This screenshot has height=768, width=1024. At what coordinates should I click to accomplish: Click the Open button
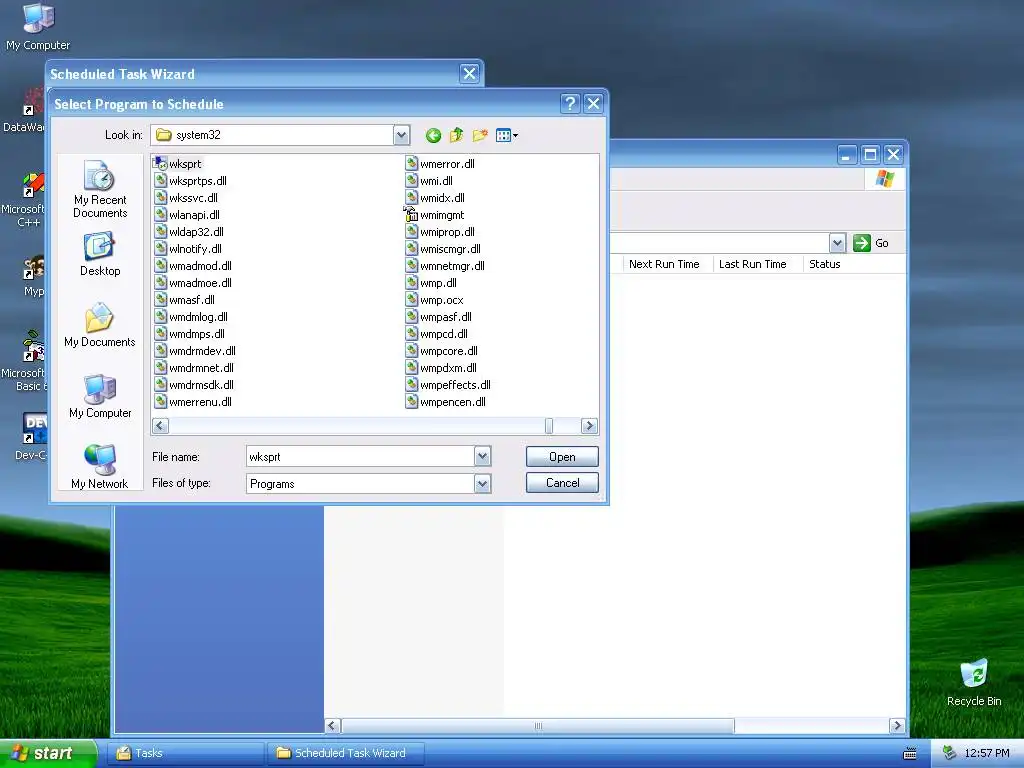pos(562,456)
